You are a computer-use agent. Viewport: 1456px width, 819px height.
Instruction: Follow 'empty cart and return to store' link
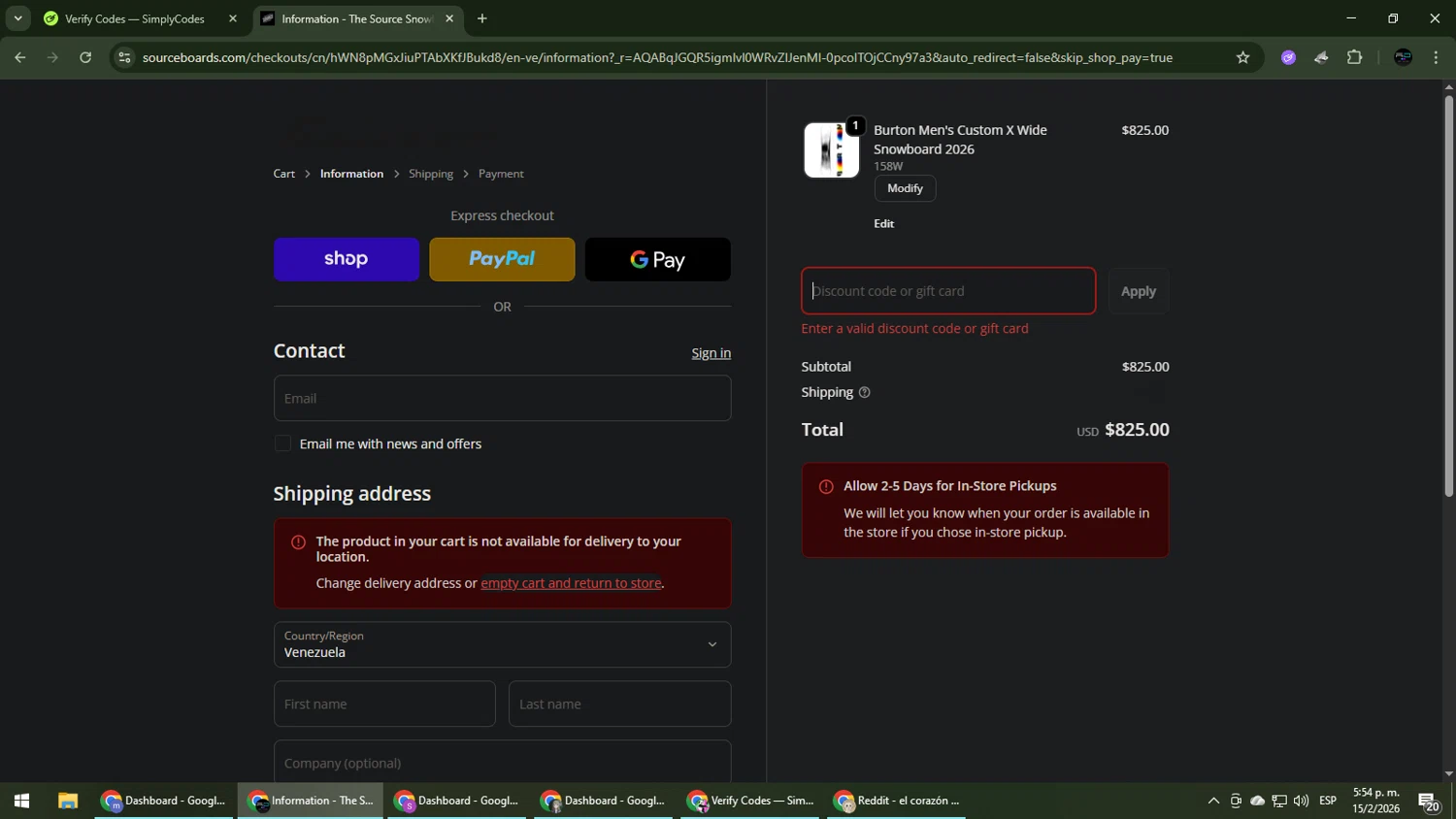[x=571, y=583]
